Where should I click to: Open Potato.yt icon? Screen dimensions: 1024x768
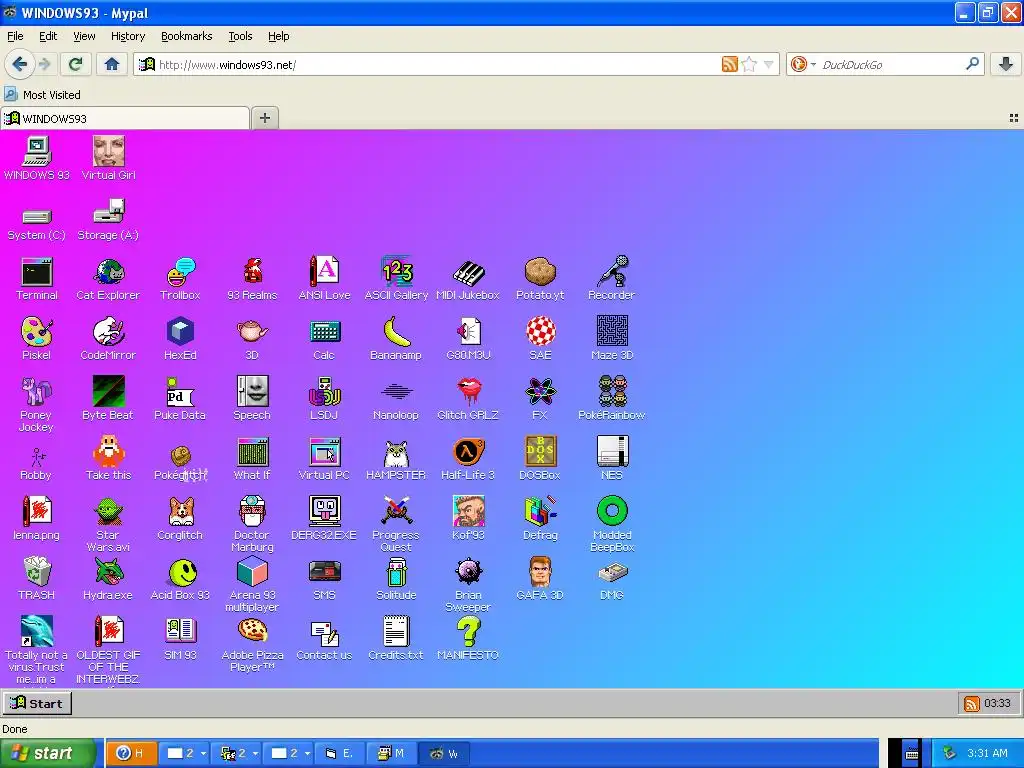pyautogui.click(x=540, y=279)
